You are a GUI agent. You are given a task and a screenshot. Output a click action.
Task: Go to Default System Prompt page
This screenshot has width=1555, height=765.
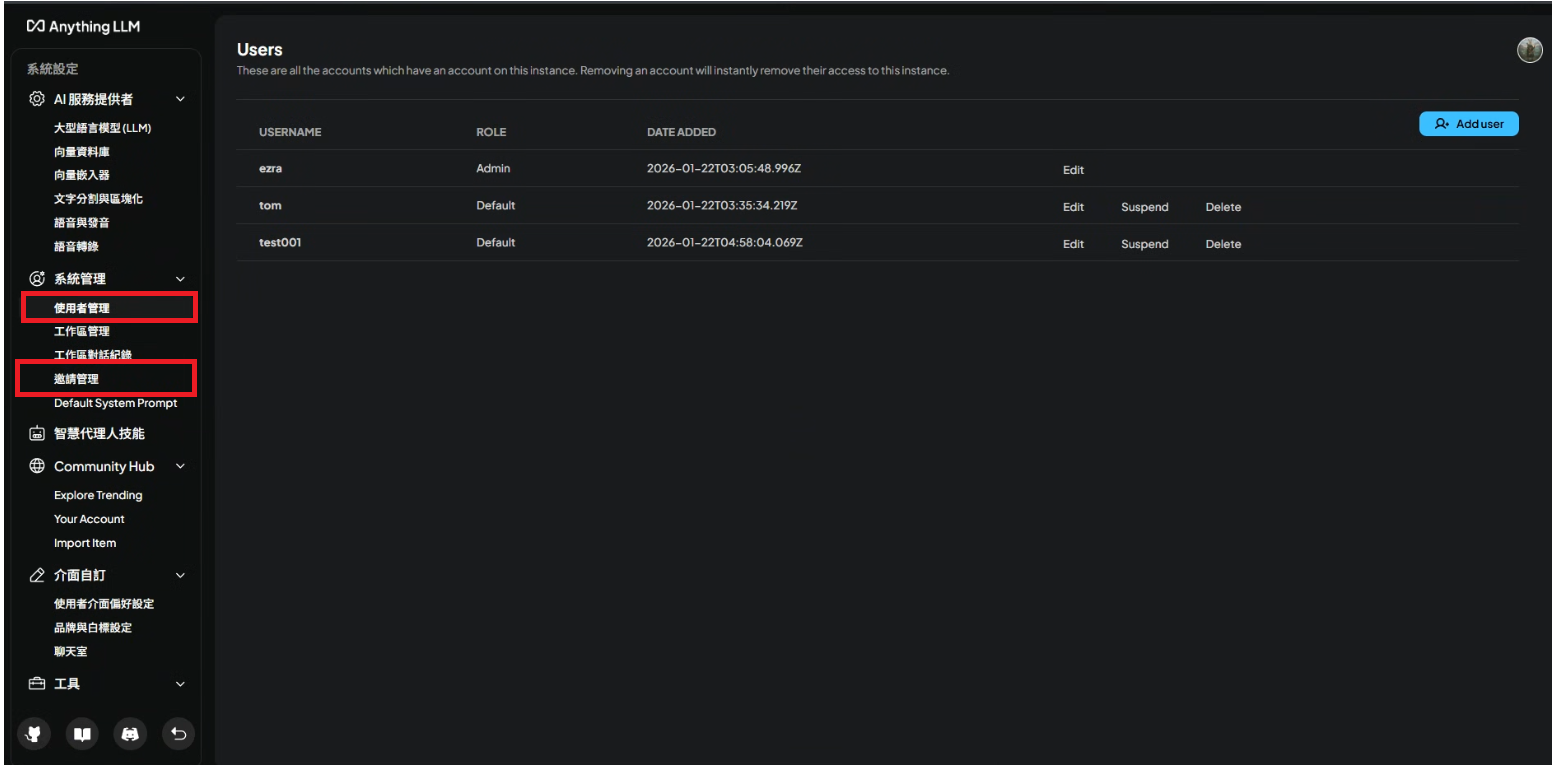(115, 403)
